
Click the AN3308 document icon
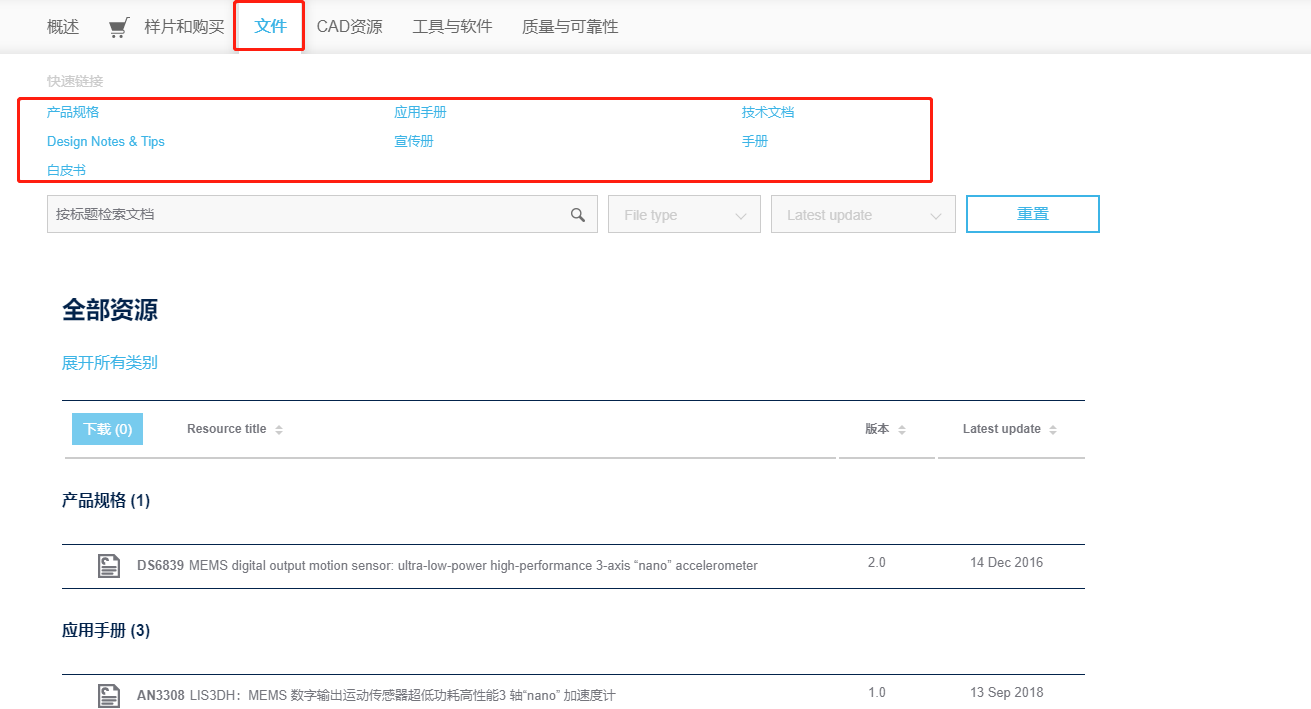(109, 696)
